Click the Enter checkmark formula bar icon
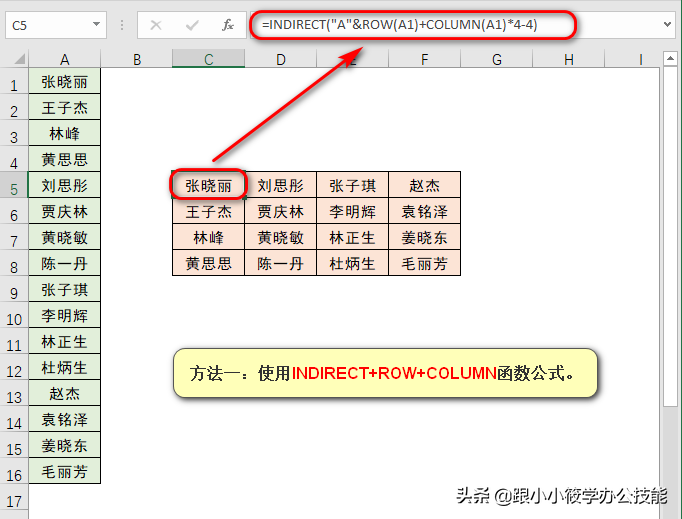This screenshot has width=682, height=519. [x=192, y=25]
